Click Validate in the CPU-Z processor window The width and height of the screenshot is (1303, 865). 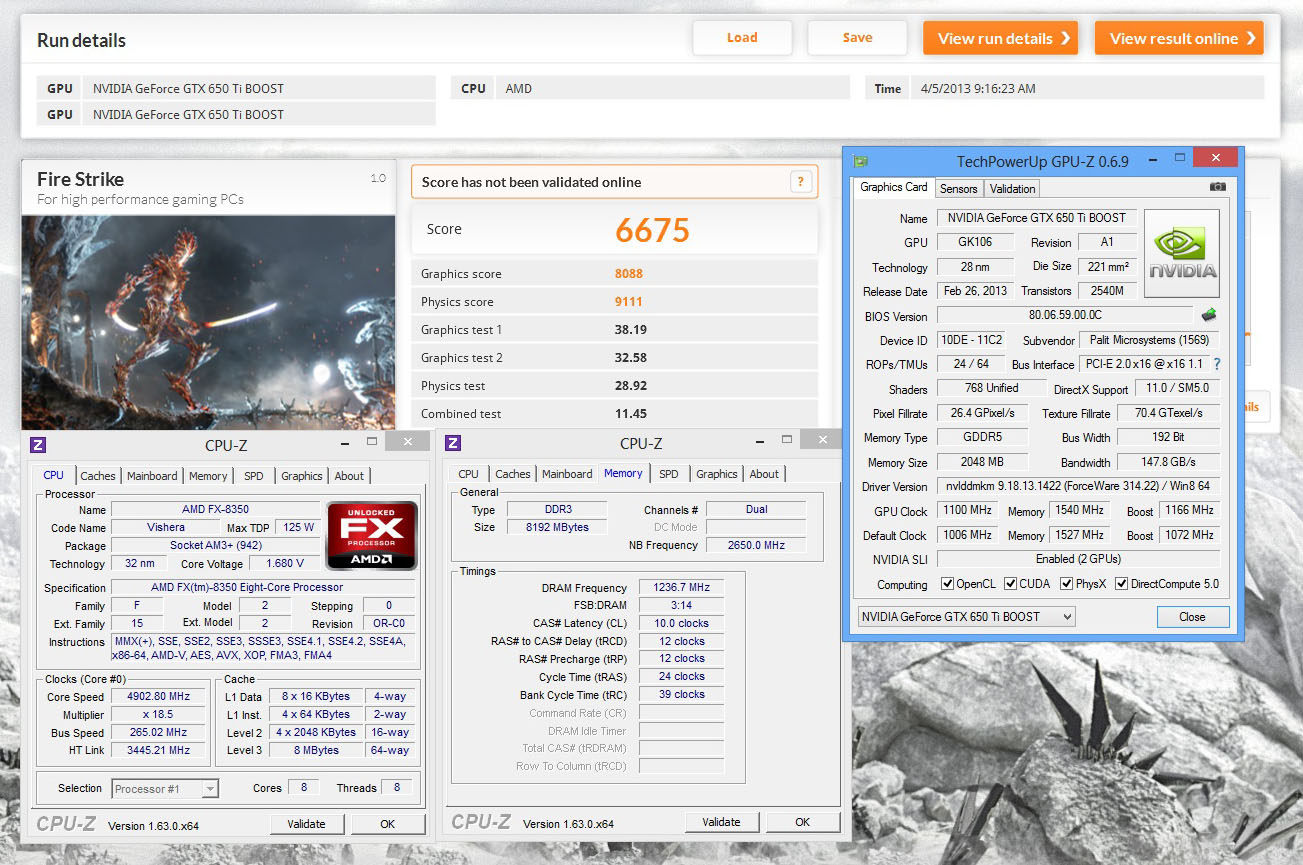tap(307, 824)
